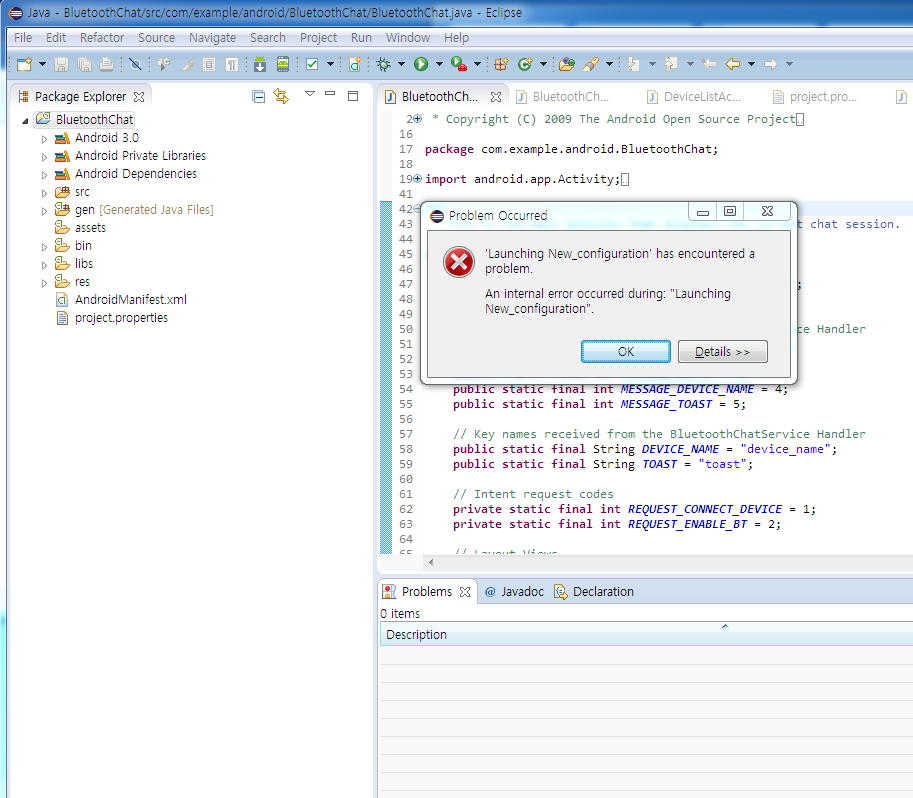Click OK in Problem Occurred dialog
913x798 pixels.
pos(626,352)
